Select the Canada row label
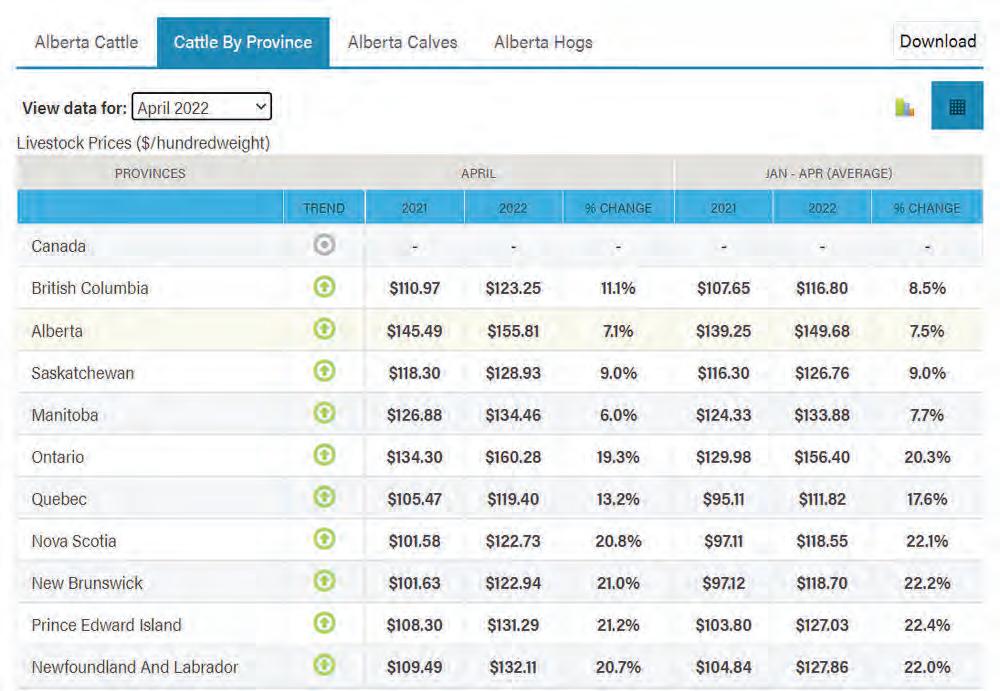This screenshot has height=691, width=1000. pos(58,246)
